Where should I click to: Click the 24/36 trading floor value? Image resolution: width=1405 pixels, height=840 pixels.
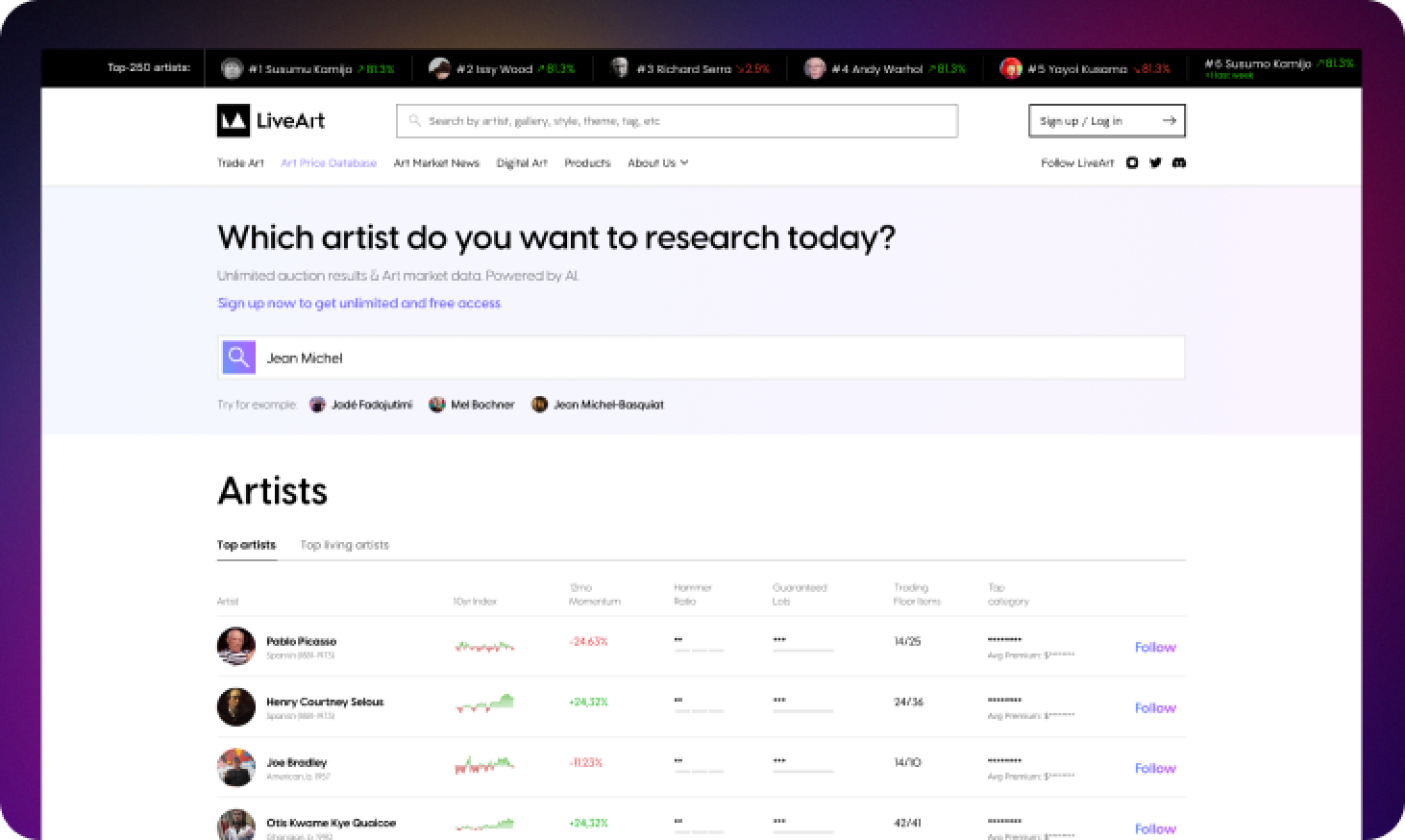[908, 702]
